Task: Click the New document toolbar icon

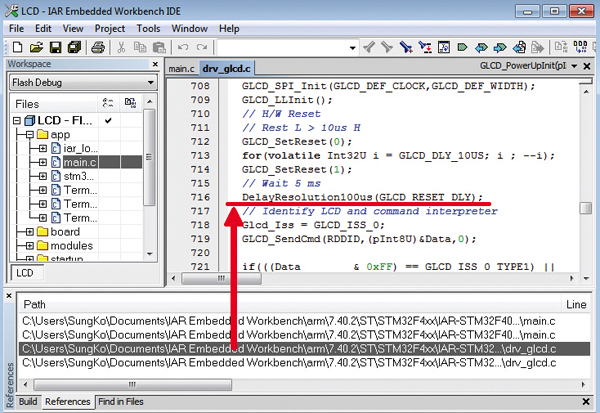Action: [15, 47]
